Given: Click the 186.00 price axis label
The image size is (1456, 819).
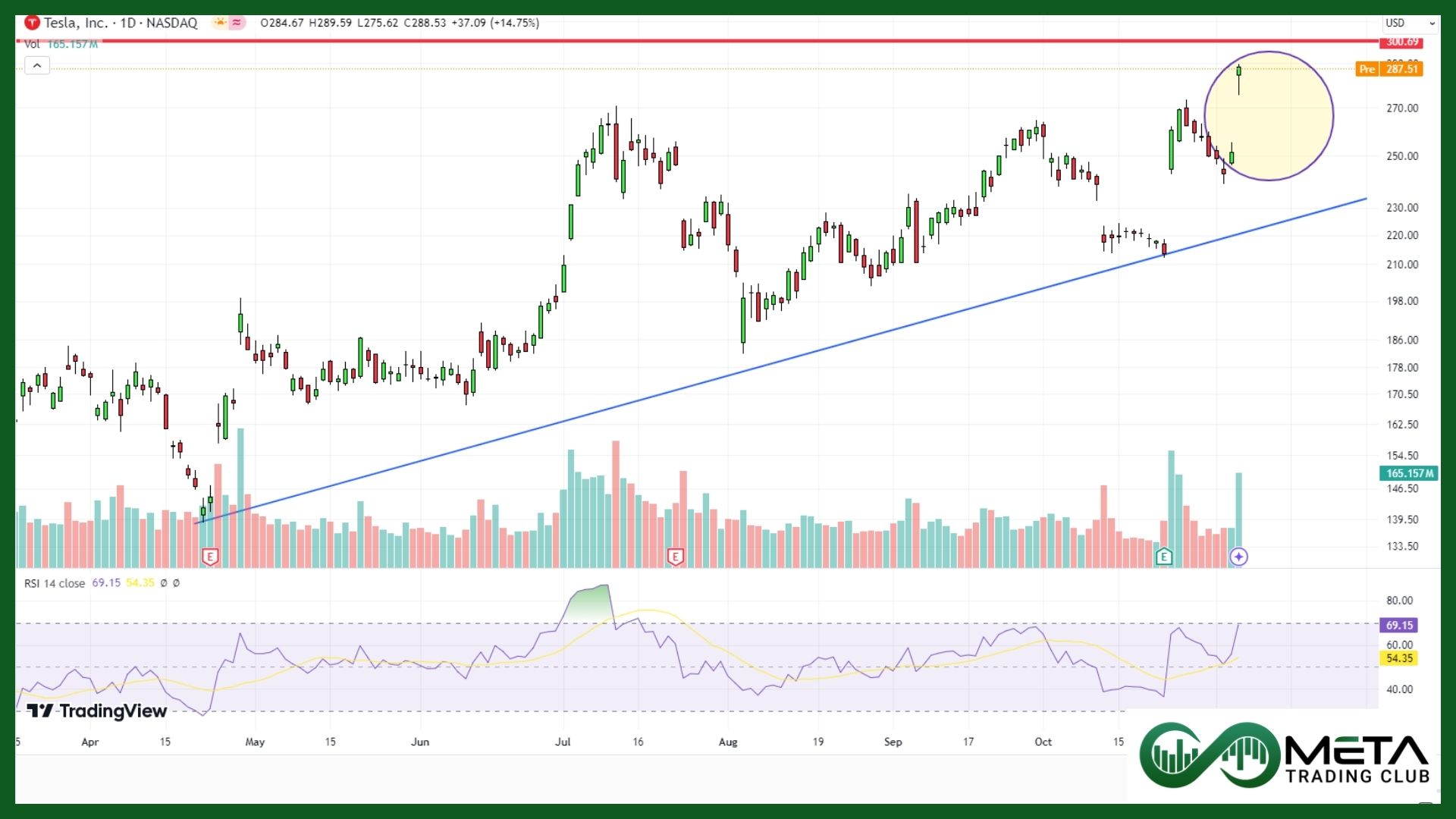Looking at the screenshot, I should pos(1402,340).
